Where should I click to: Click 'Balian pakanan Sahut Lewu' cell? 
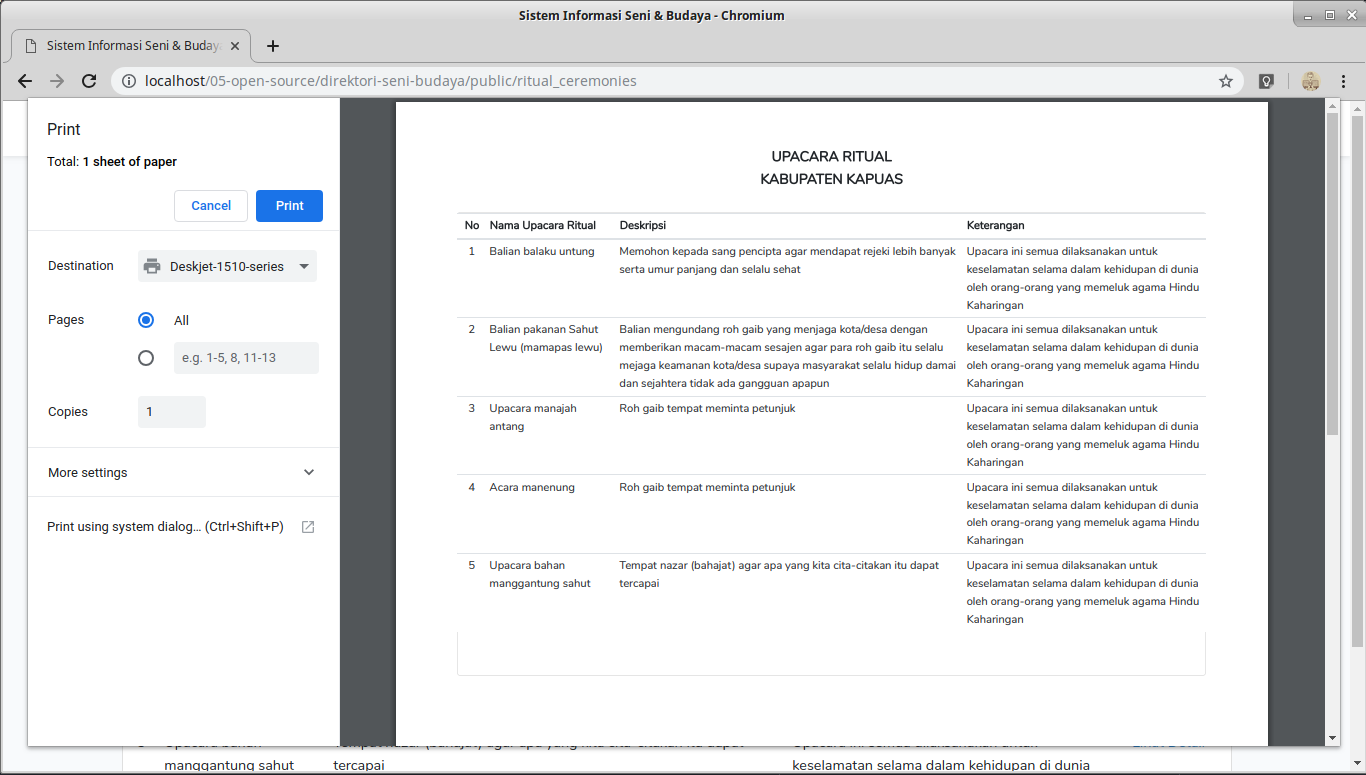pos(546,338)
